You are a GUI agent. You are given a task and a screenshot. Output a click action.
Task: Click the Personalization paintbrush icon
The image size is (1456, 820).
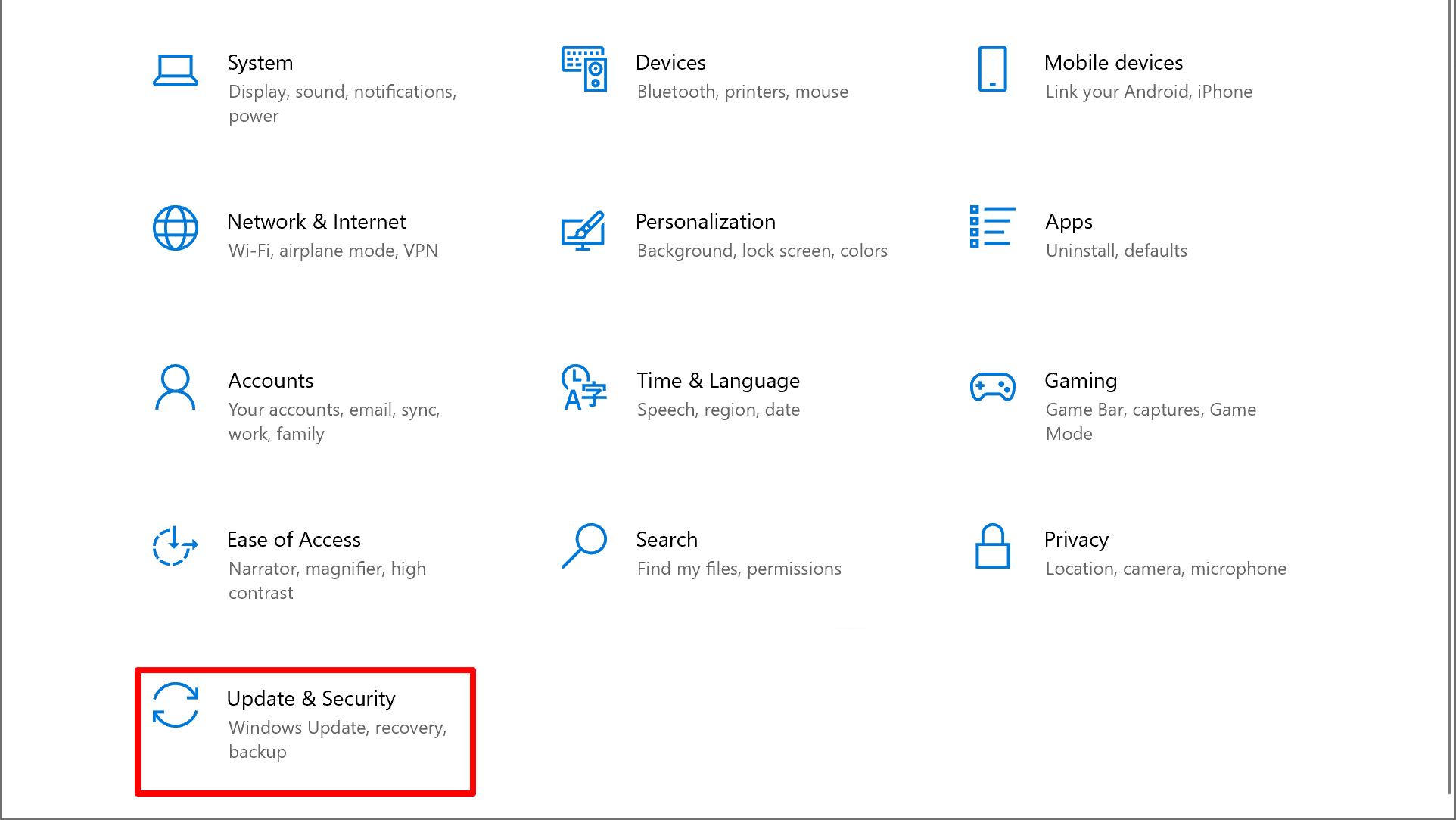tap(583, 231)
